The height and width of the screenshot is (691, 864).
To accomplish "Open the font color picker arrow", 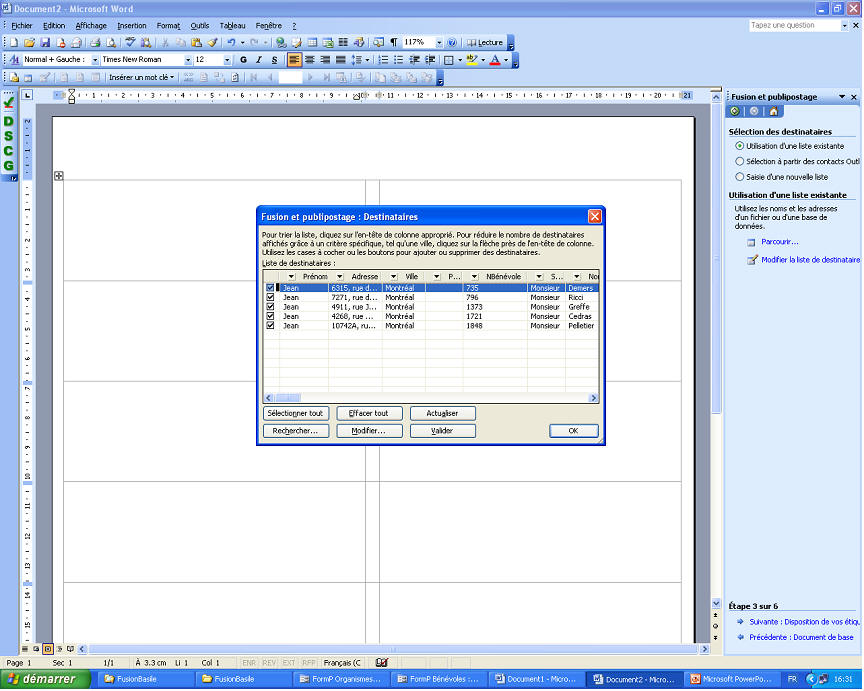I will tap(506, 60).
